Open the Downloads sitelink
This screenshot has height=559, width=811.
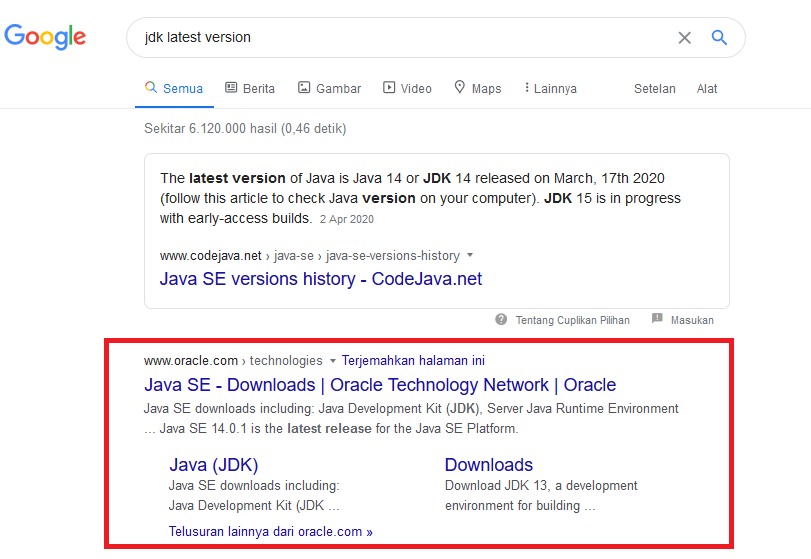coord(489,465)
